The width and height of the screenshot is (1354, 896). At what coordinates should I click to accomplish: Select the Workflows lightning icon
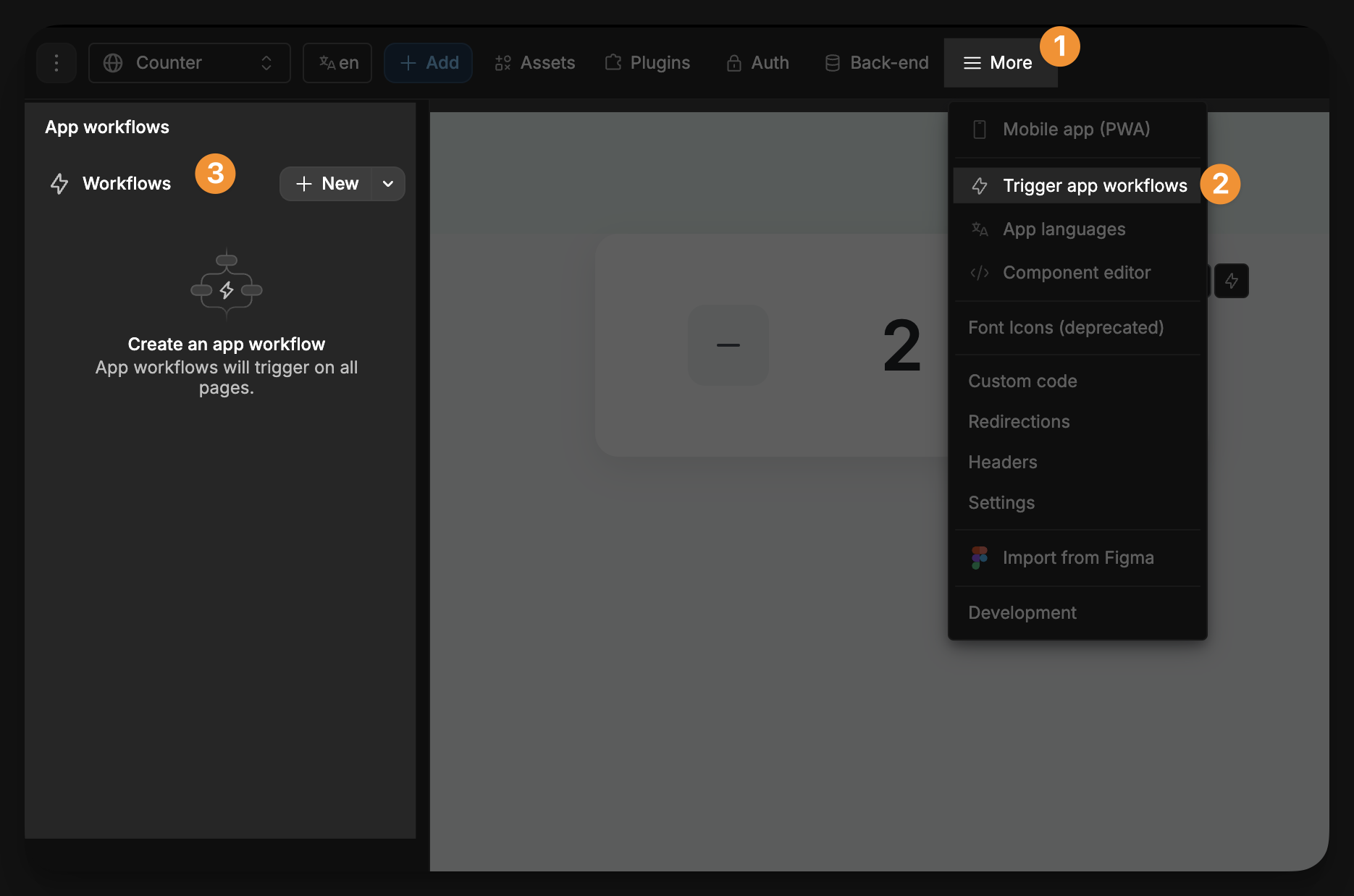point(59,184)
